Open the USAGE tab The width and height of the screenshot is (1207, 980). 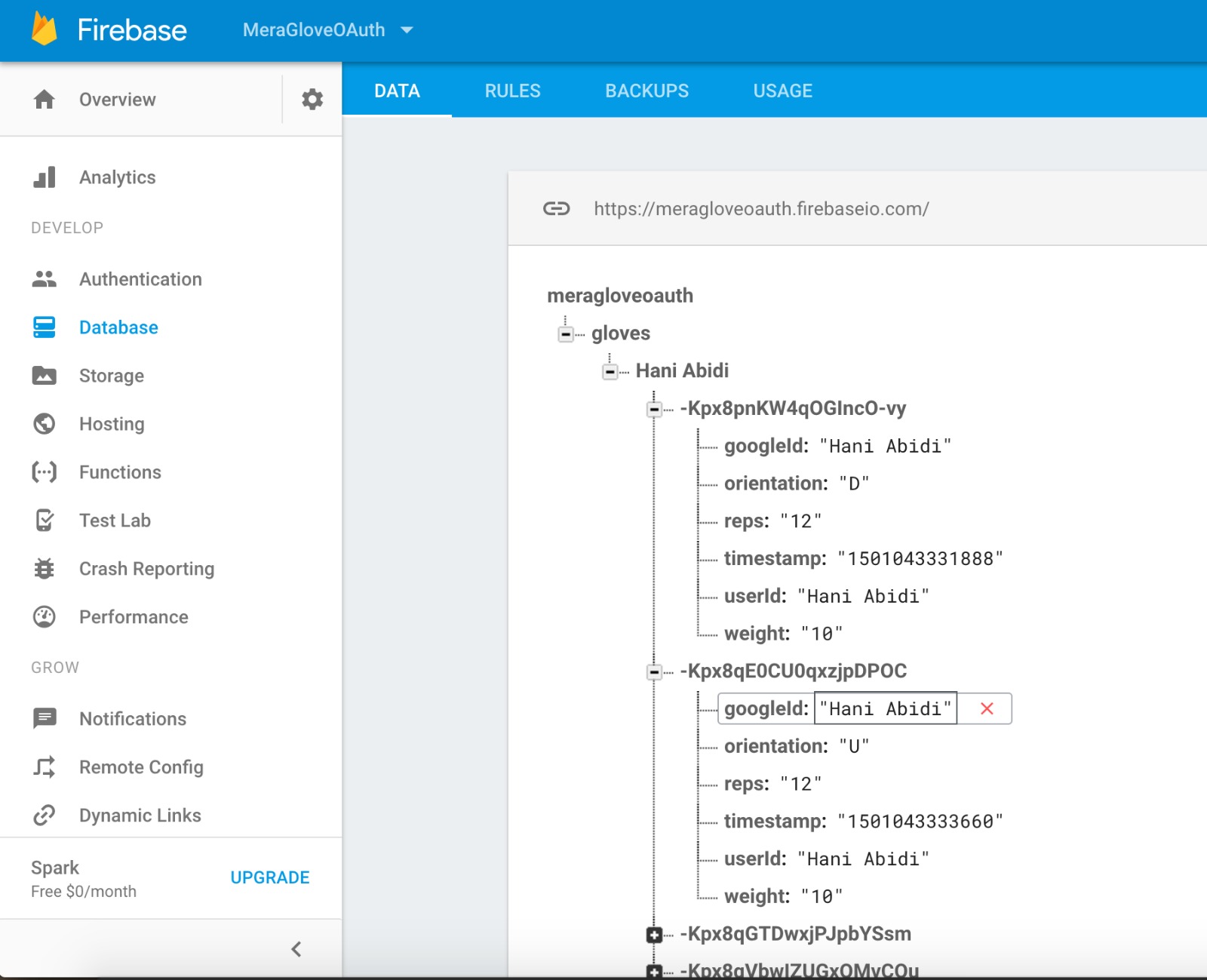(783, 91)
